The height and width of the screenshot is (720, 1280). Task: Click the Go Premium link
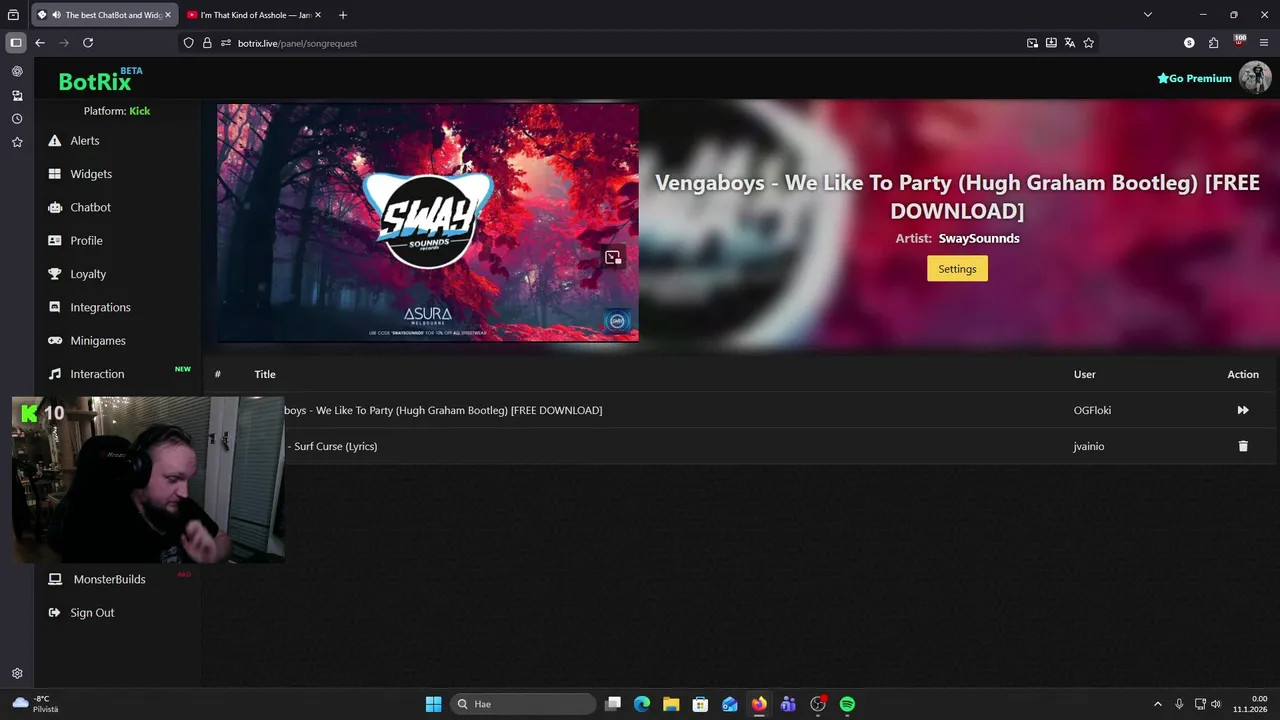[1194, 78]
